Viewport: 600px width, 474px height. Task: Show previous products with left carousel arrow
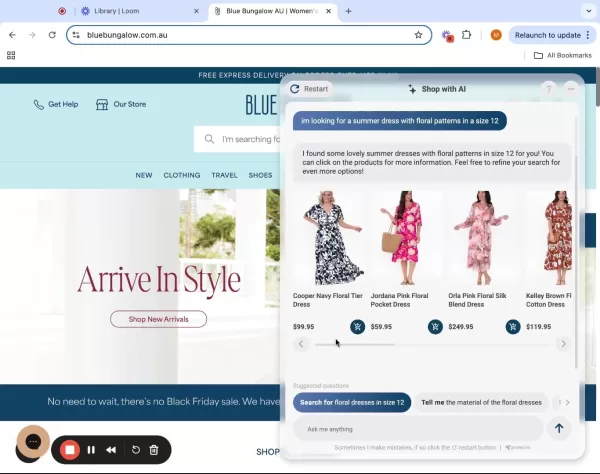click(301, 344)
